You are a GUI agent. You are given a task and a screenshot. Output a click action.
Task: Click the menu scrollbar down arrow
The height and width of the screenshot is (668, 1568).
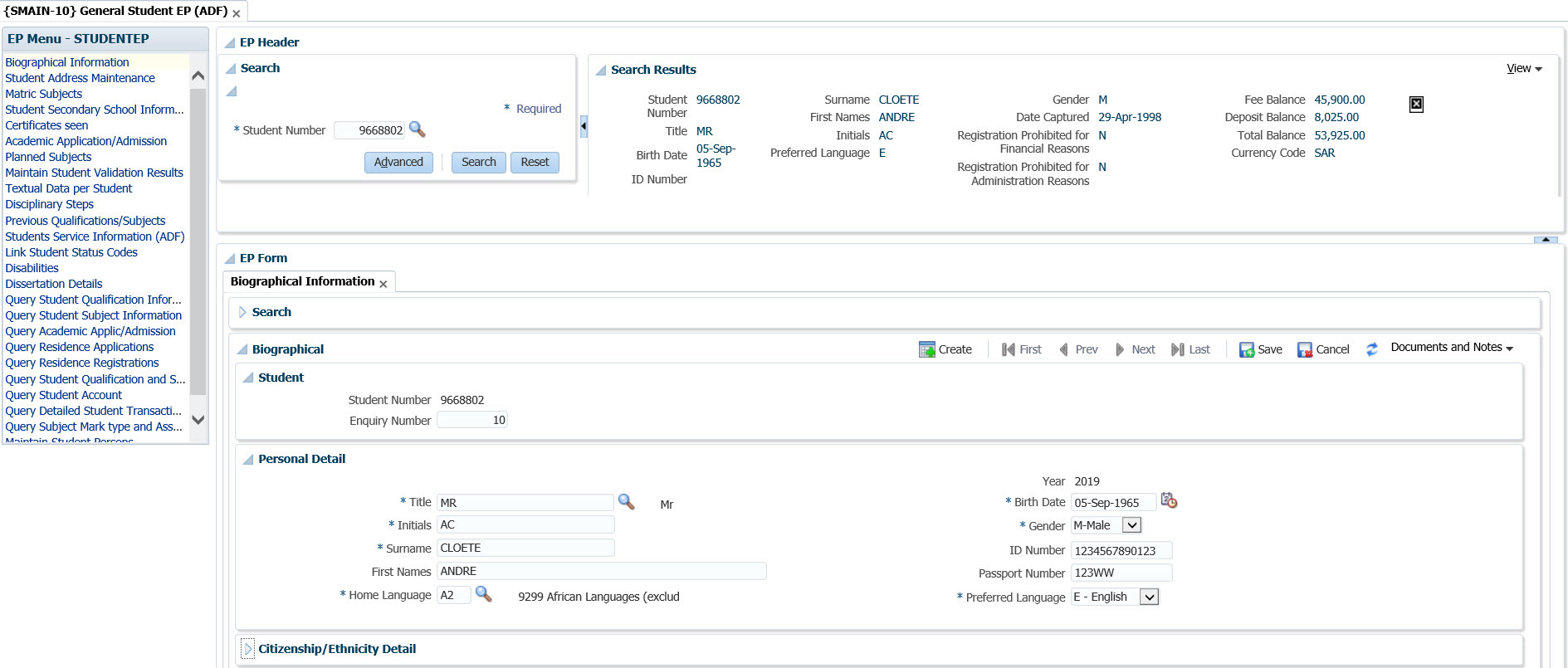(198, 420)
